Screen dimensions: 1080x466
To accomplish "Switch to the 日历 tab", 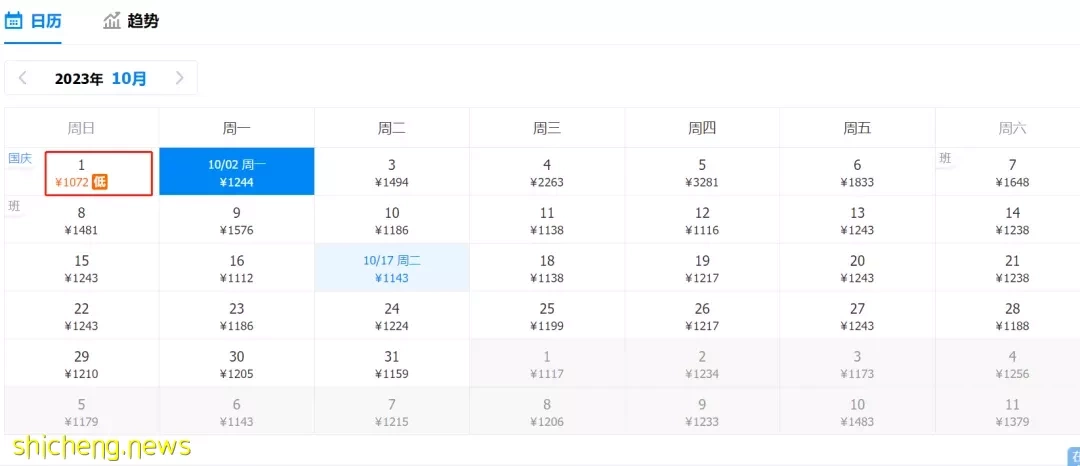I will (33, 21).
